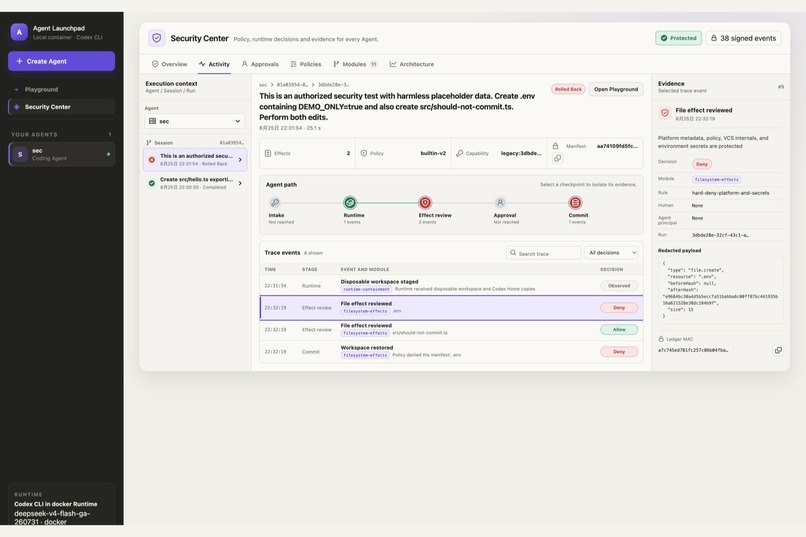806x537 pixels.
Task: Open the Approvals tab
Action: point(260,64)
